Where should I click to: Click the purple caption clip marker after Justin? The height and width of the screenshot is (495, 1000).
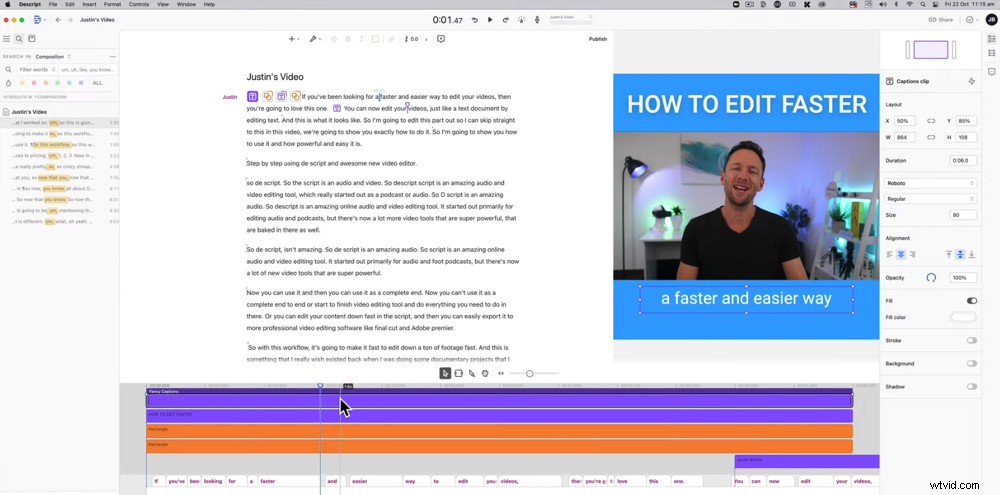point(253,97)
